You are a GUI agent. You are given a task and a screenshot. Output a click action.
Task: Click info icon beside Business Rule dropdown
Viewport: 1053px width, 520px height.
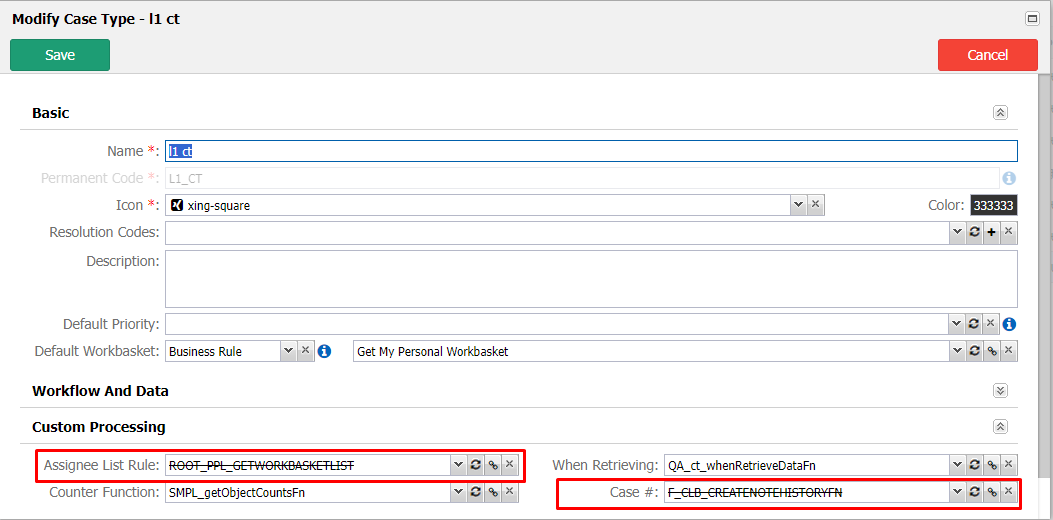click(x=324, y=351)
